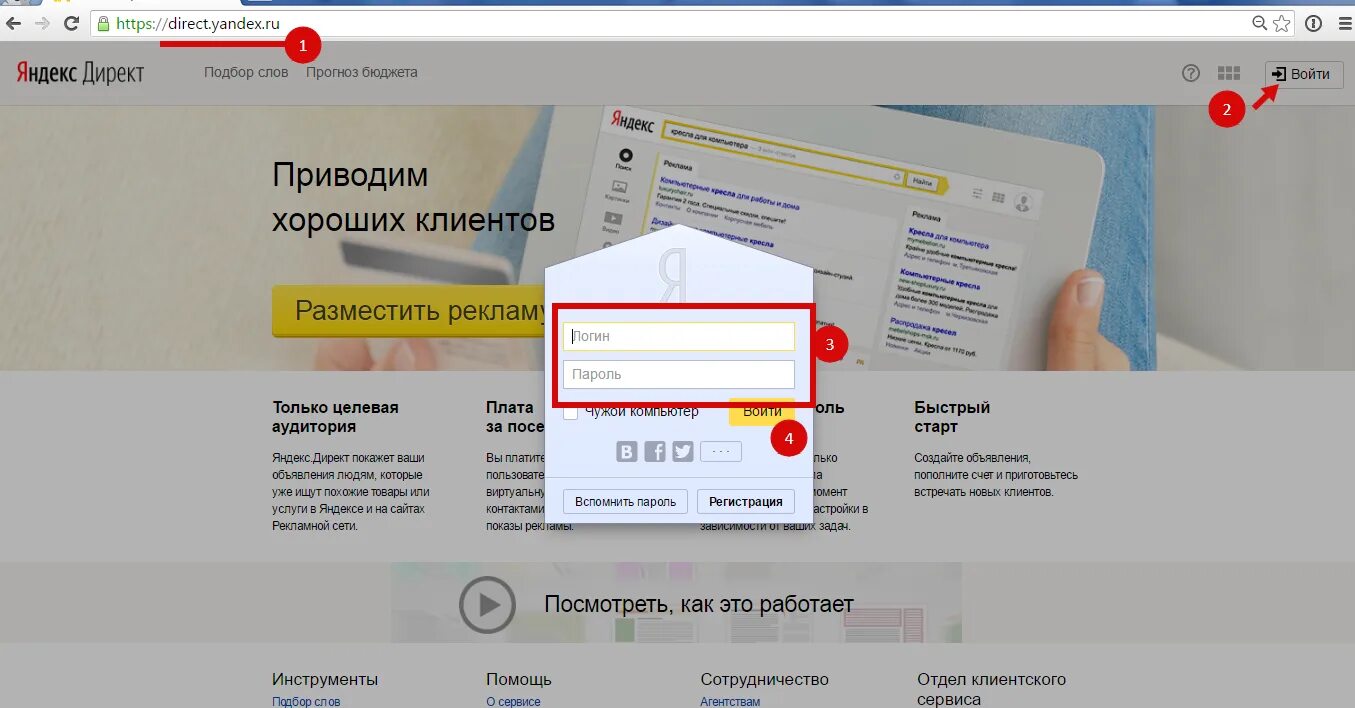Click the Регистрация button
Screen dimensions: 1355x708
click(x=746, y=501)
